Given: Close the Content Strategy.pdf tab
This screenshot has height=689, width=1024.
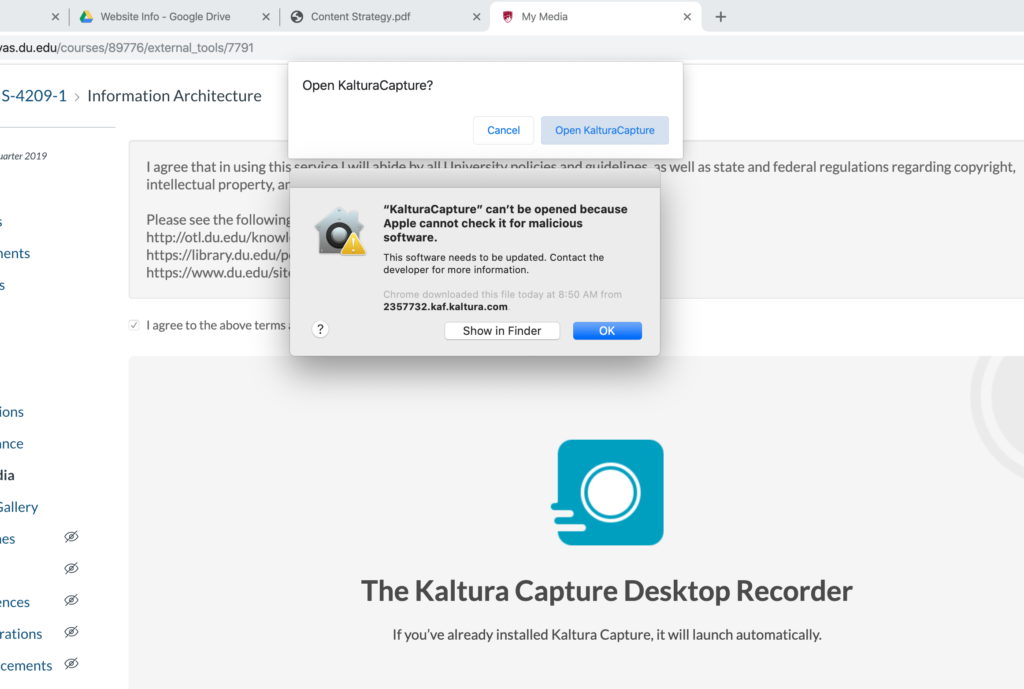Looking at the screenshot, I should 475,17.
